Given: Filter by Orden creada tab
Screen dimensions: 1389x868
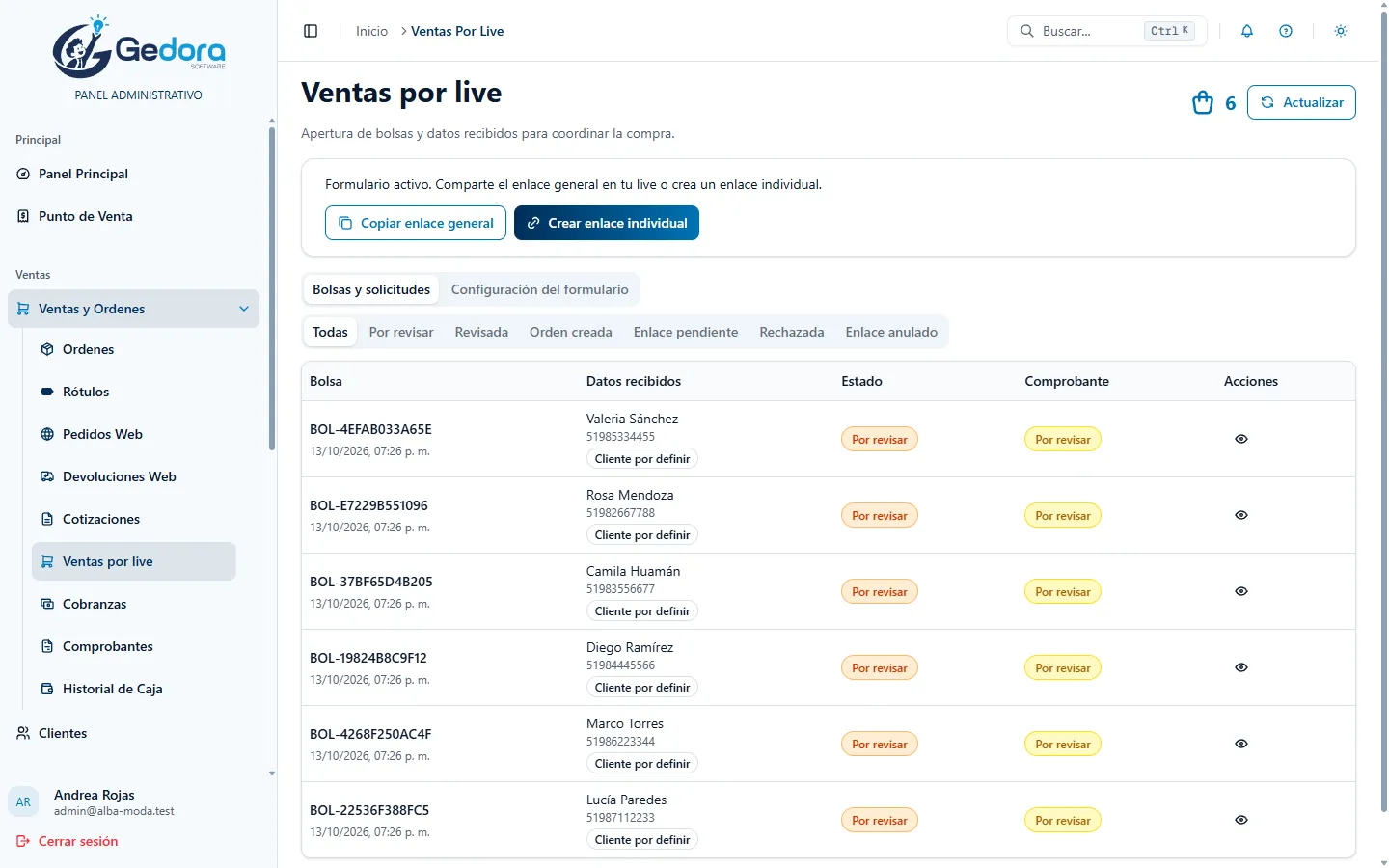Looking at the screenshot, I should 571,332.
